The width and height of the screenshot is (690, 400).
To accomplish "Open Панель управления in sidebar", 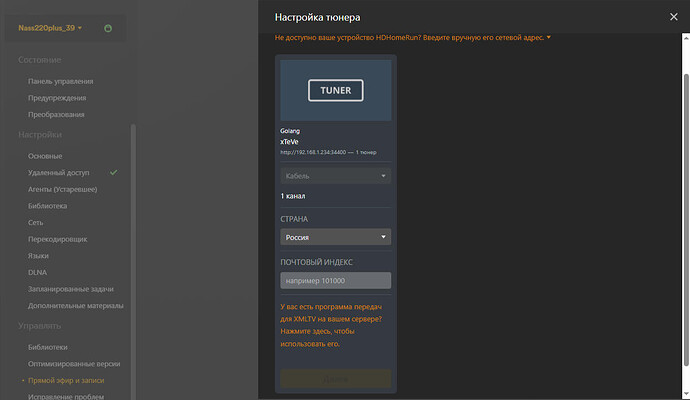I will coord(61,81).
